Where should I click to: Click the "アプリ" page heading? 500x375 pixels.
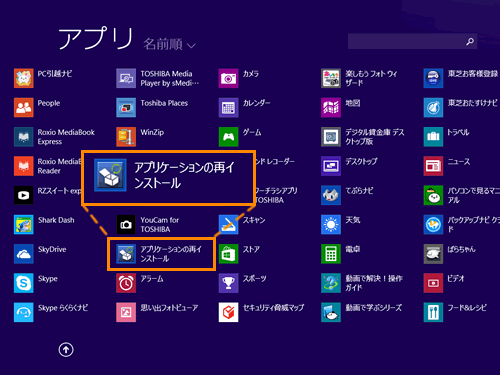pyautogui.click(x=96, y=38)
